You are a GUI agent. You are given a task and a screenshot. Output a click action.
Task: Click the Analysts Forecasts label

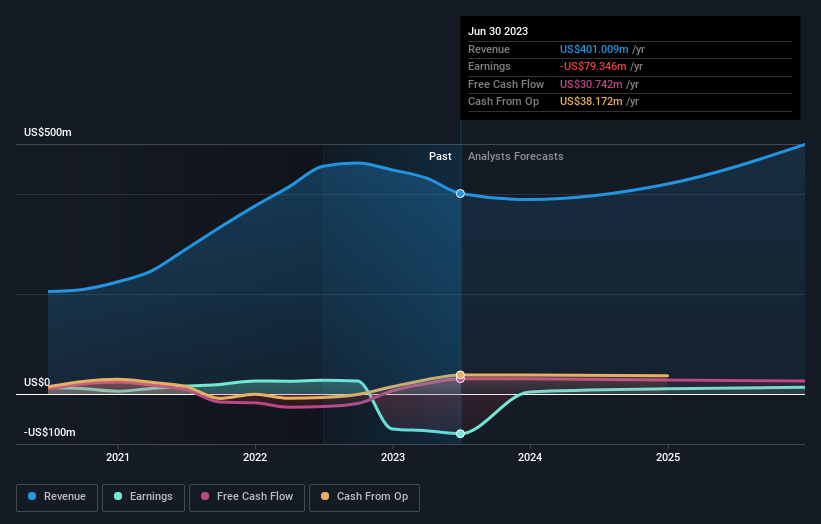coord(516,156)
